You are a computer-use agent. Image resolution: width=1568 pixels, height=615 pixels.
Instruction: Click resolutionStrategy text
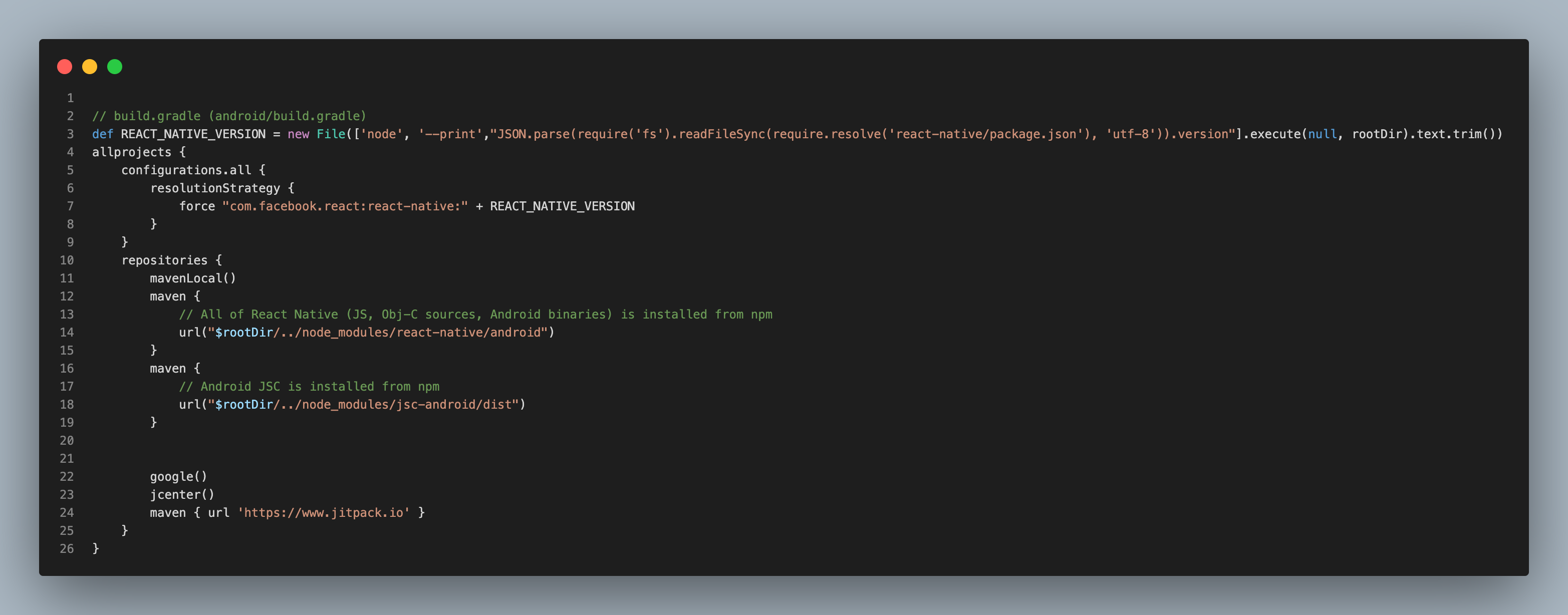coord(215,188)
